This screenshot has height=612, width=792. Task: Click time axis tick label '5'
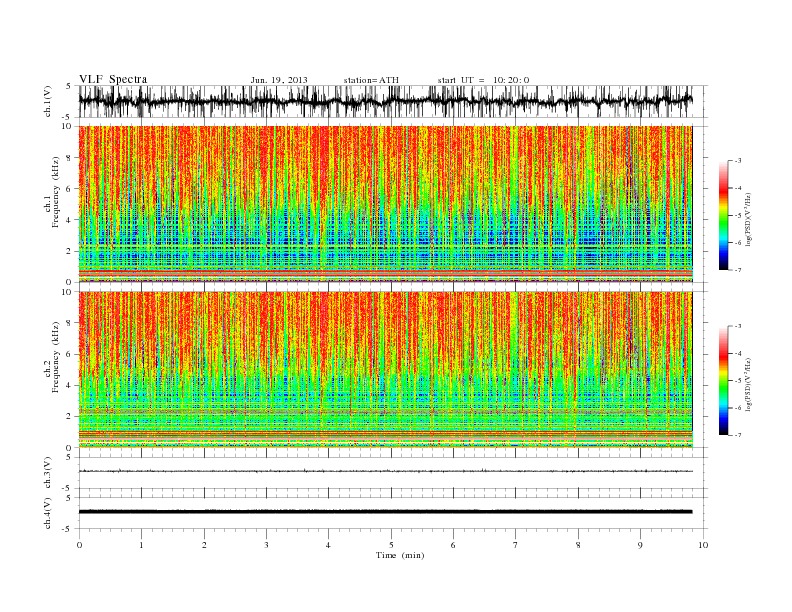coord(391,545)
